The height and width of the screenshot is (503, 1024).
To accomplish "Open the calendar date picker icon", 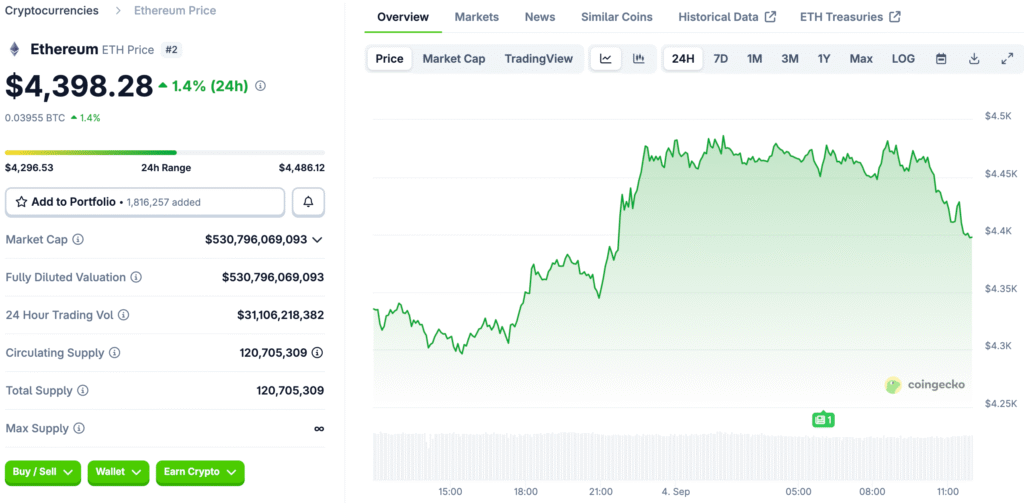I will [941, 59].
